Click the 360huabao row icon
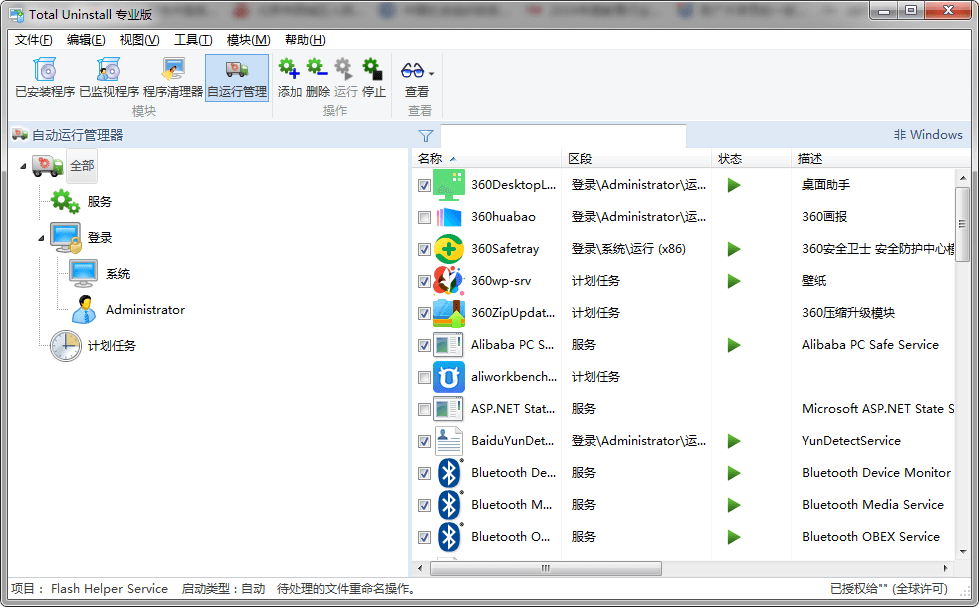 [x=448, y=217]
